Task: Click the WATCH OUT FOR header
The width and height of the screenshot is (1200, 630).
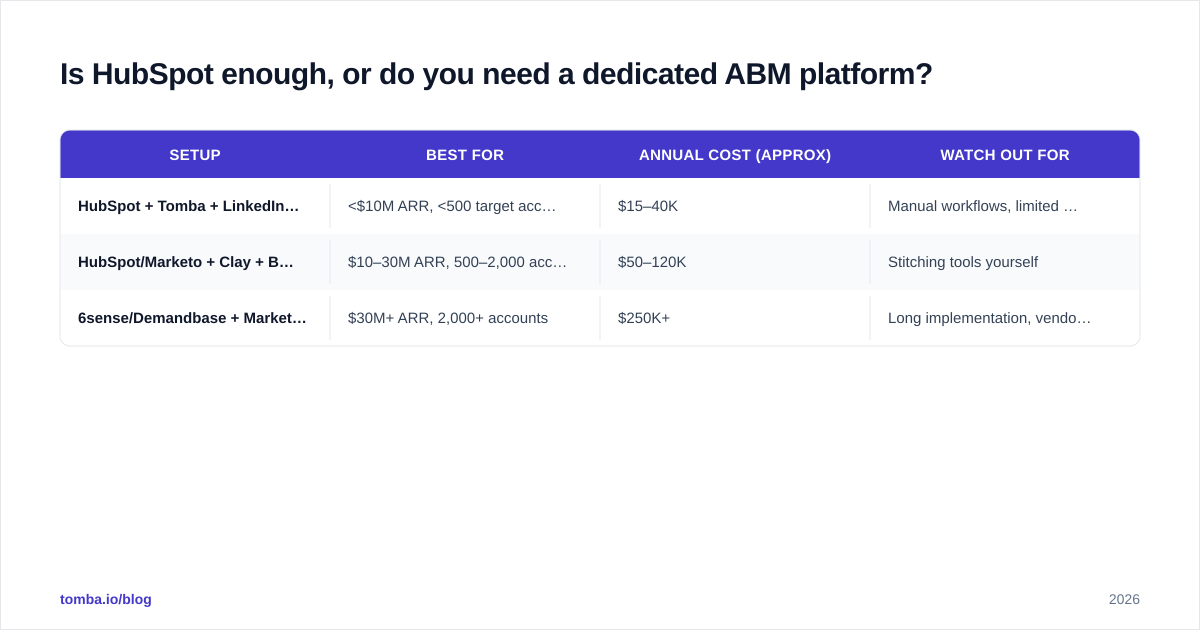Action: [x=1005, y=155]
